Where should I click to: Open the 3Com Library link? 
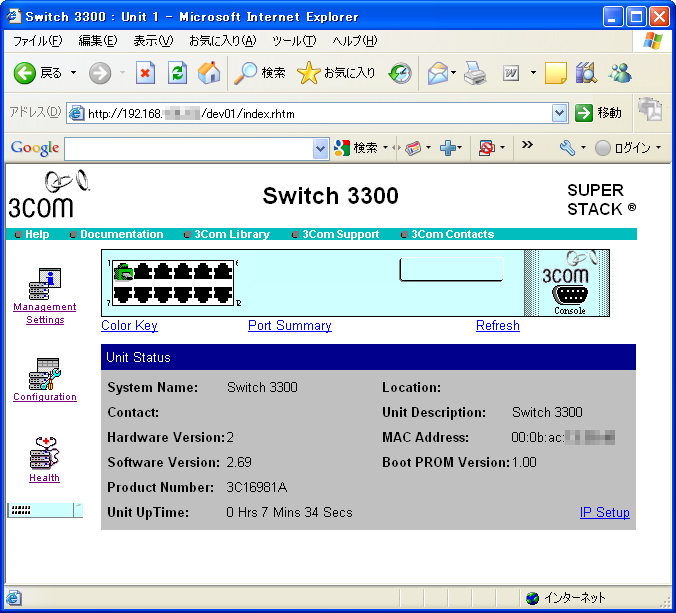[232, 234]
